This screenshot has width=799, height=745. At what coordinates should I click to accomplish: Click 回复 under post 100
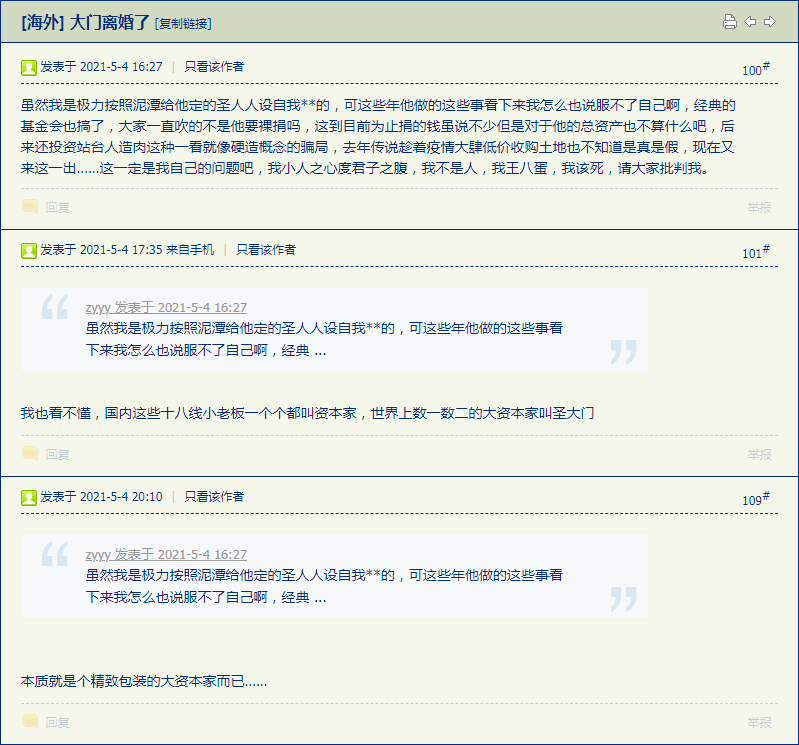(x=57, y=207)
